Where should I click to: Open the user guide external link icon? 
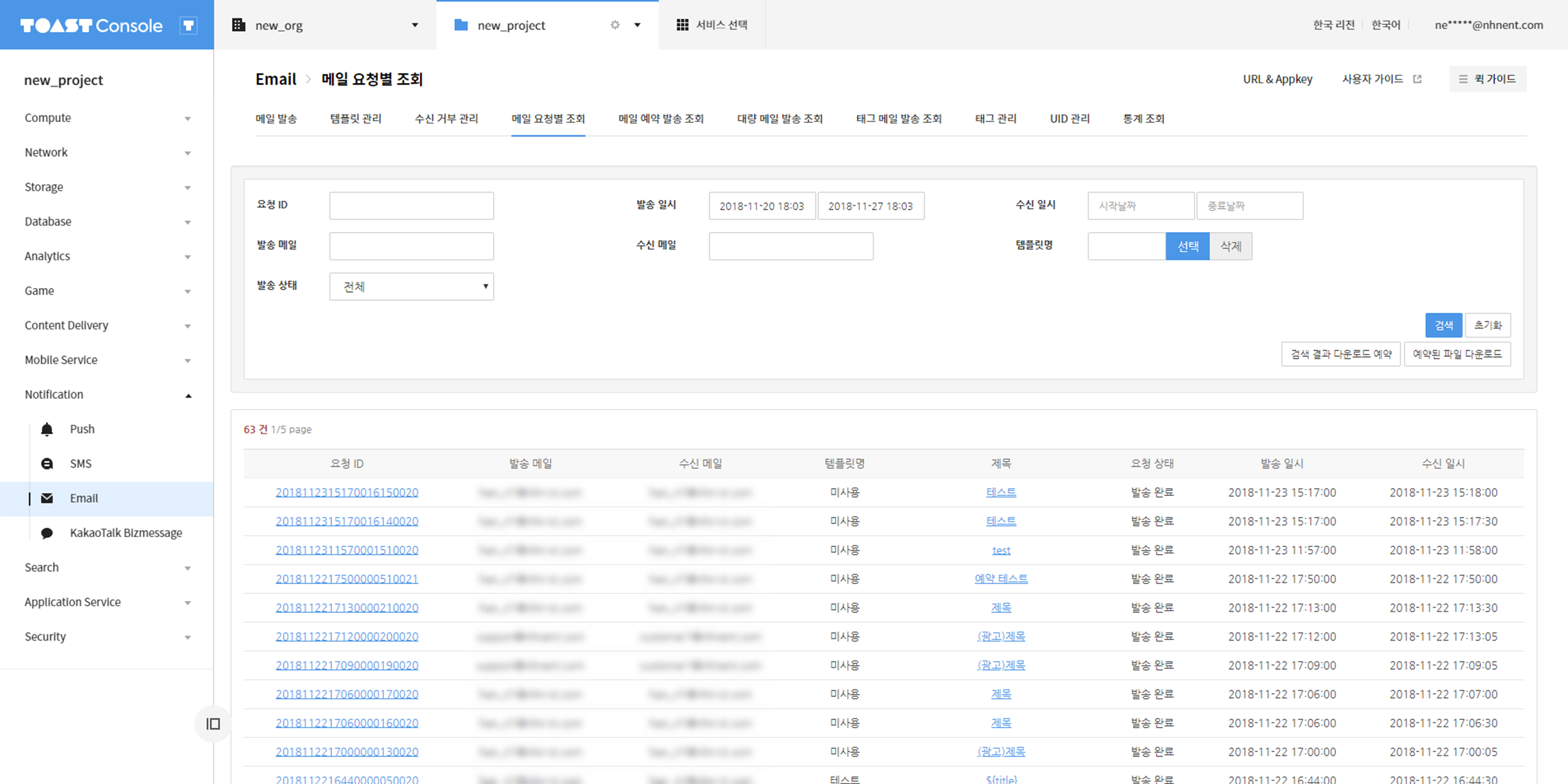[x=1418, y=79]
